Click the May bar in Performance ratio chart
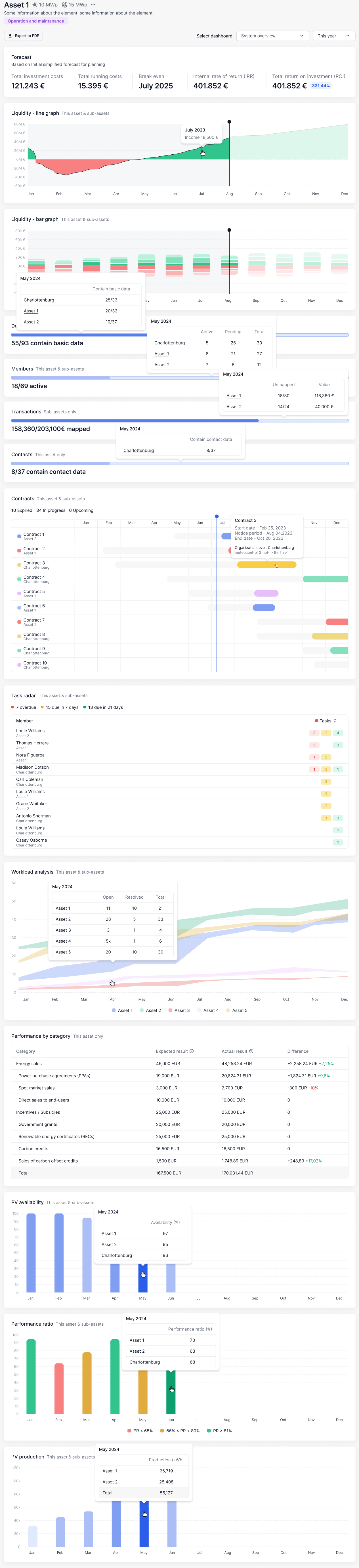The width and height of the screenshot is (359, 1568). [143, 1392]
